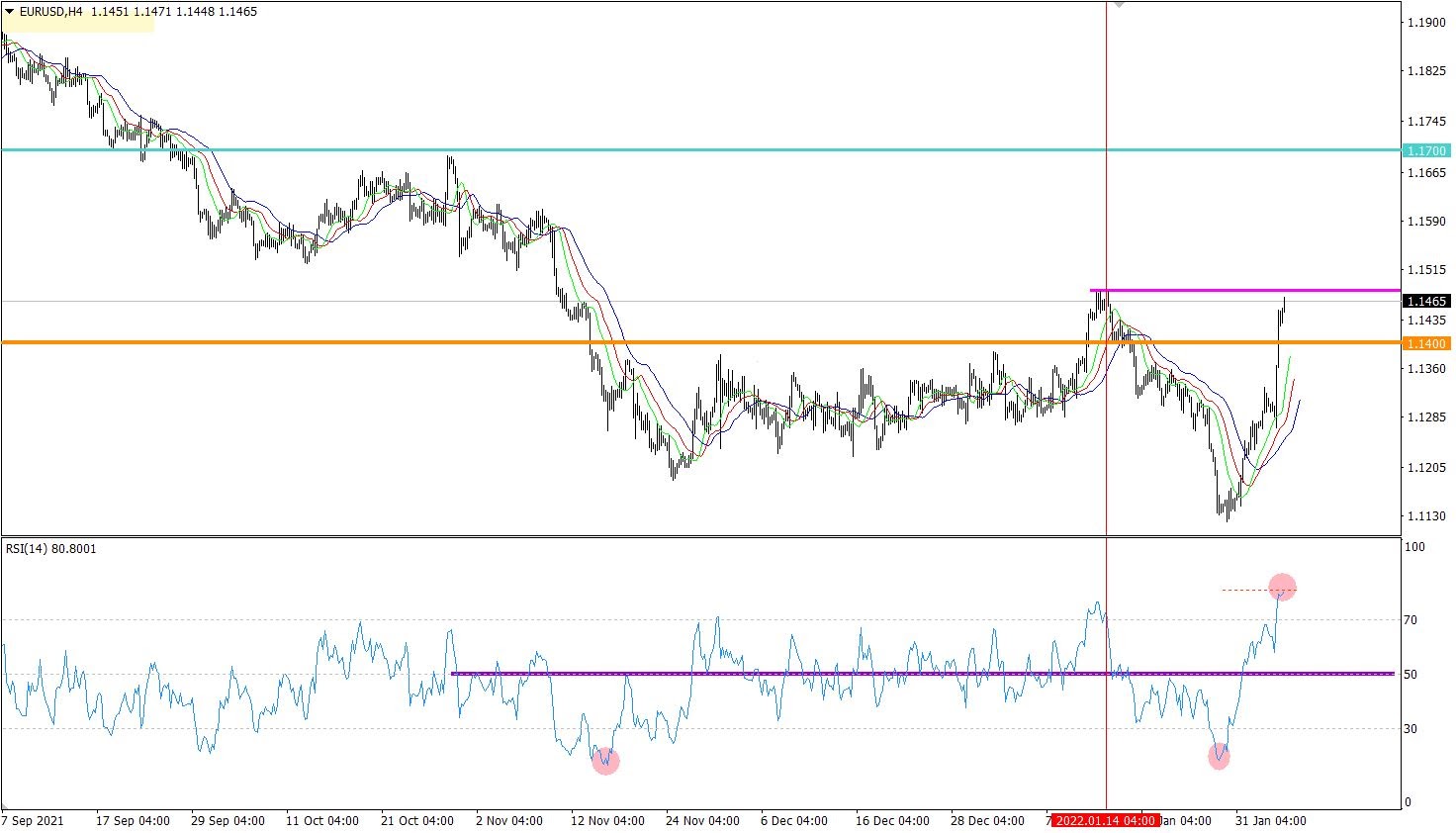Viewport: 1456px width, 833px height.
Task: Click the 1.1900 price scale value
Action: [x=1426, y=22]
